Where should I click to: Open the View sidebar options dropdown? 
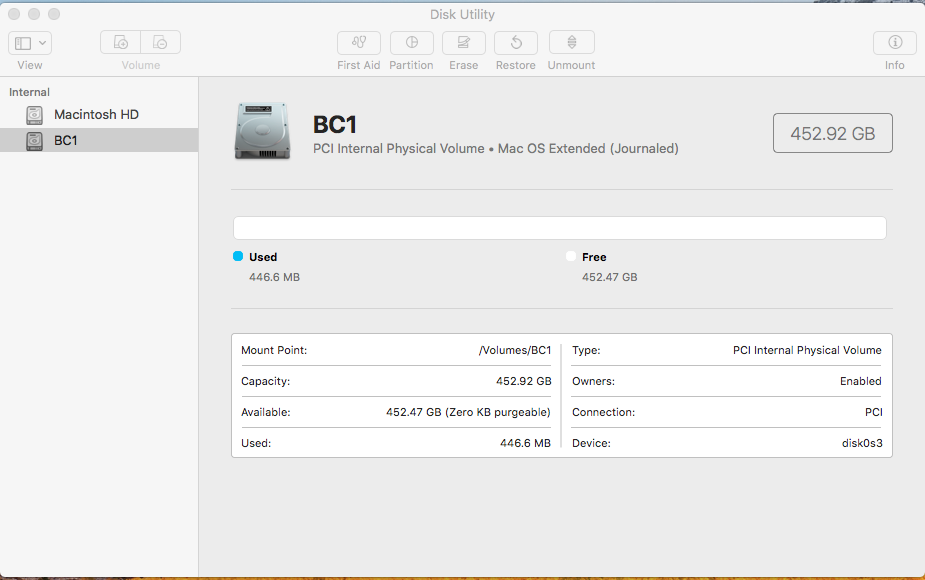pos(30,43)
